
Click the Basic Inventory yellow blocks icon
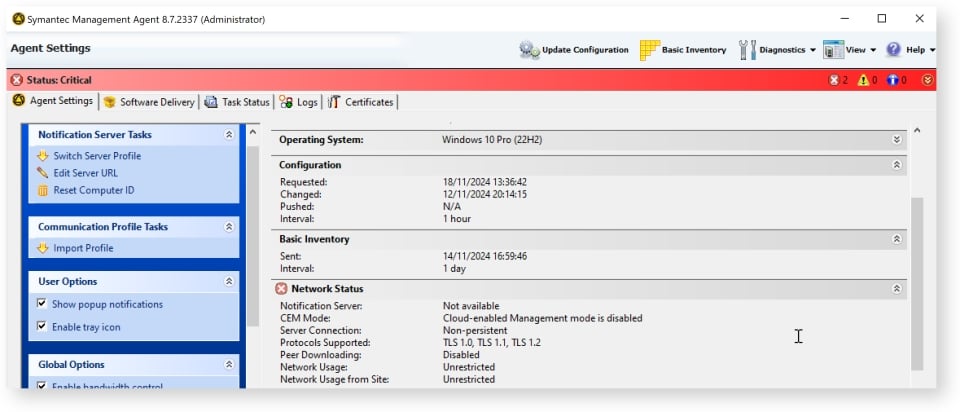pos(650,50)
